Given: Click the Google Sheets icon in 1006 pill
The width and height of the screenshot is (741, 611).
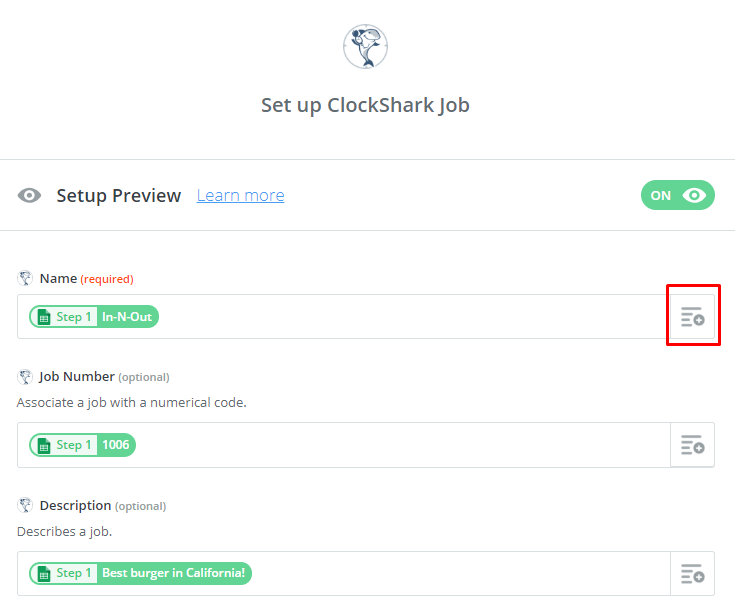Looking at the screenshot, I should 44,445.
